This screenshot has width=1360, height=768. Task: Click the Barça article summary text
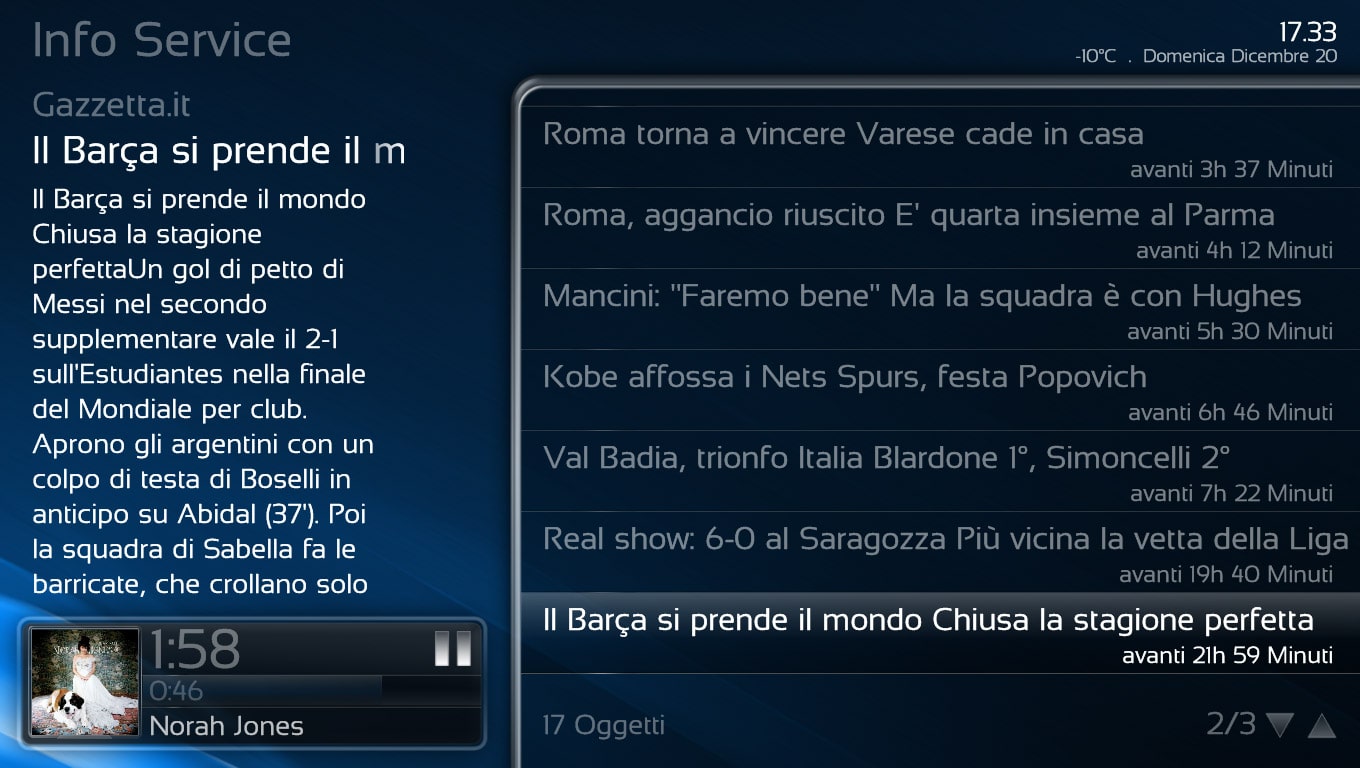tap(205, 391)
